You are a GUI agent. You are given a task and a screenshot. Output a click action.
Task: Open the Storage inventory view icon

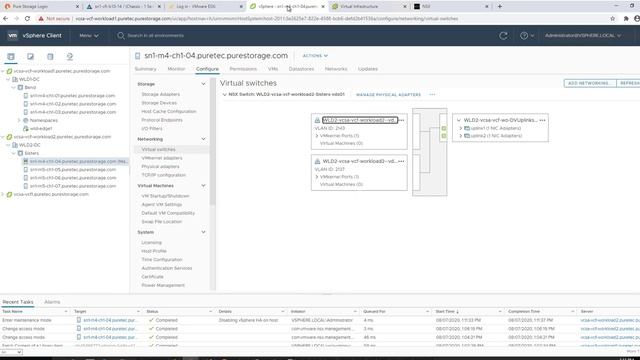pos(50,57)
